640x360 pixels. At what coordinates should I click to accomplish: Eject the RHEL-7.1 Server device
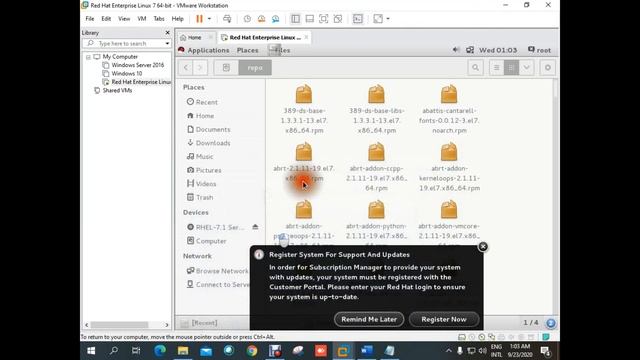tap(255, 227)
